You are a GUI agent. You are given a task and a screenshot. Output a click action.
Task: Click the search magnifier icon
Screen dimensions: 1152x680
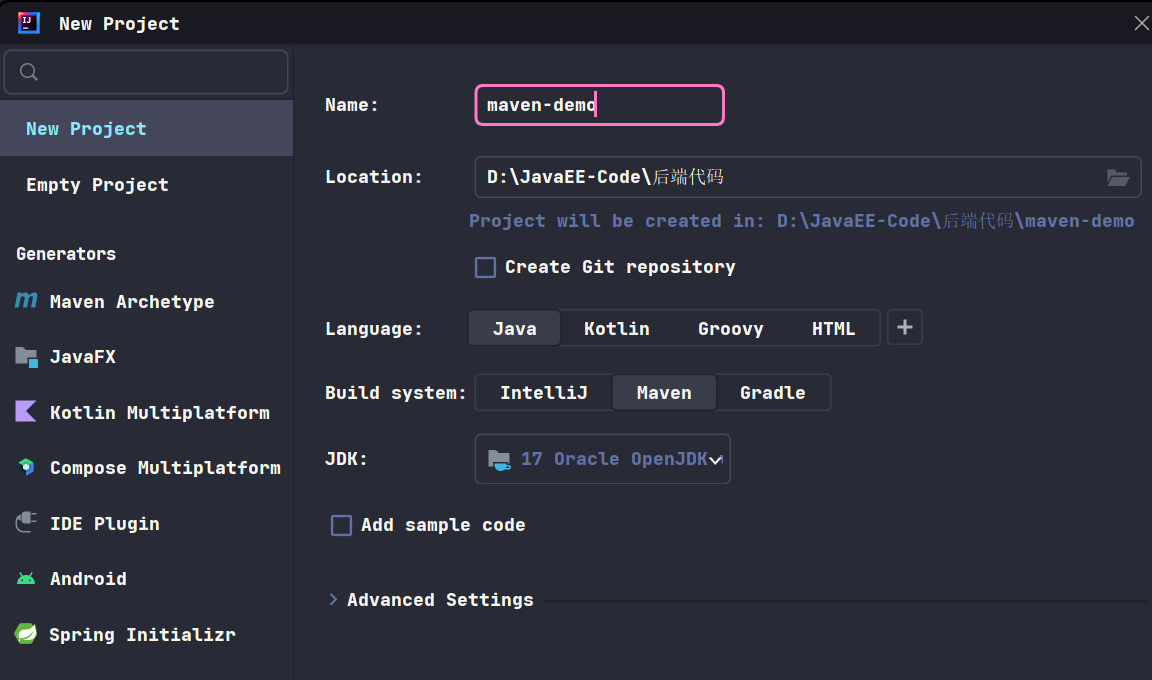tap(29, 72)
